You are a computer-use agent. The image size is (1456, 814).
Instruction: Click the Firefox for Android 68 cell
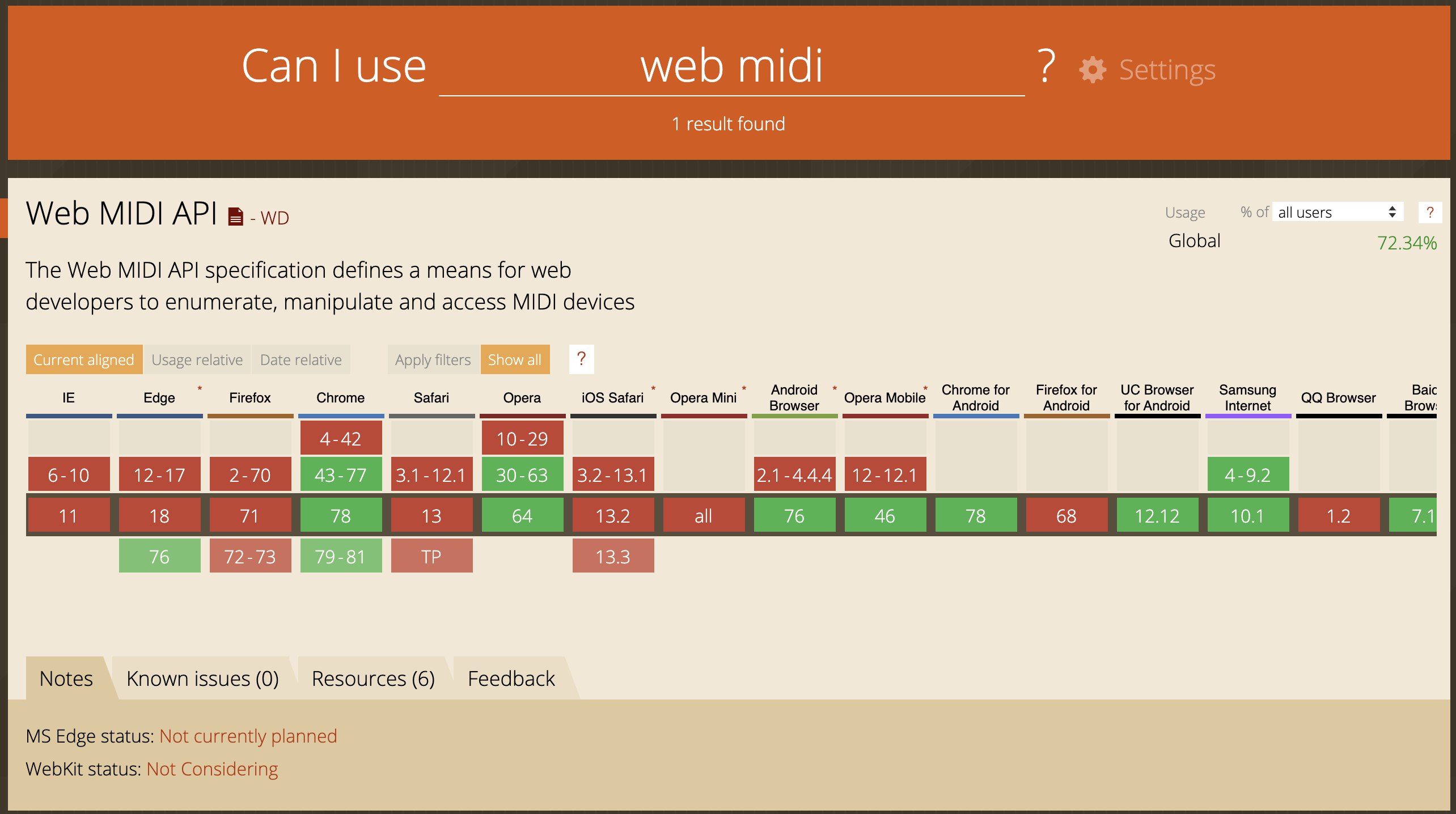pos(1066,515)
